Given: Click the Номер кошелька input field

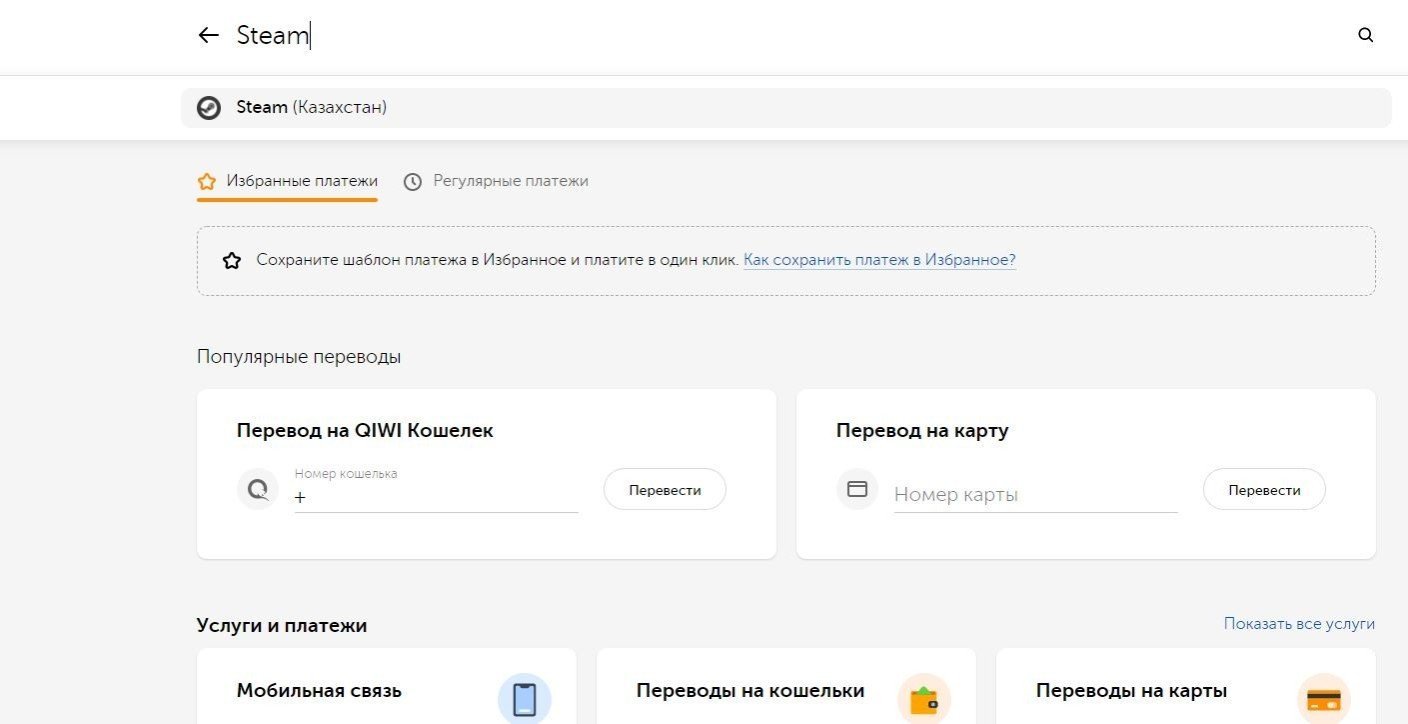Looking at the screenshot, I should click(x=436, y=490).
